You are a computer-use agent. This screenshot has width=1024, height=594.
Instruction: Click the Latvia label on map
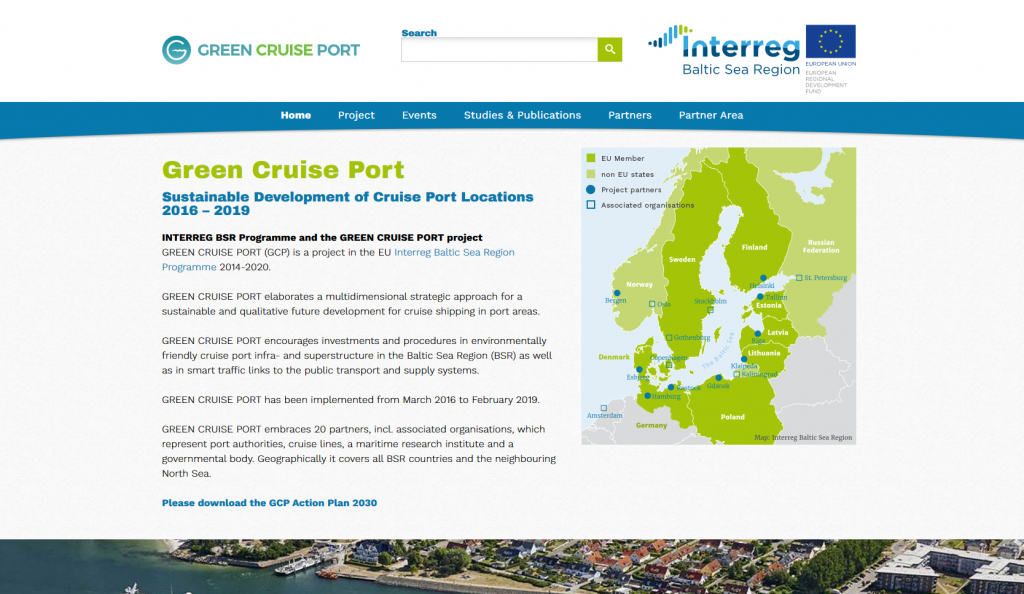pyautogui.click(x=778, y=332)
